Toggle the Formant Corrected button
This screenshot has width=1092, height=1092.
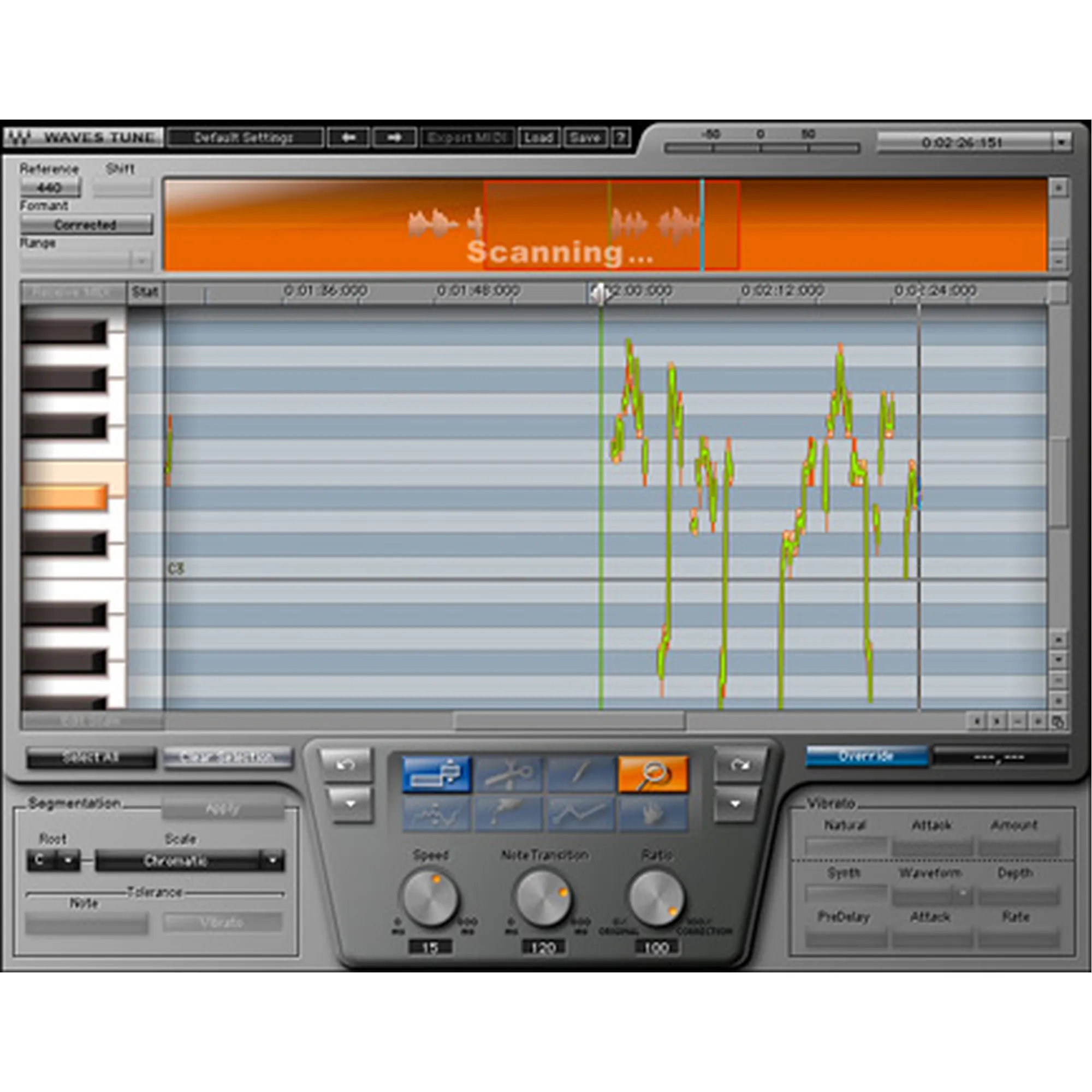click(x=86, y=225)
